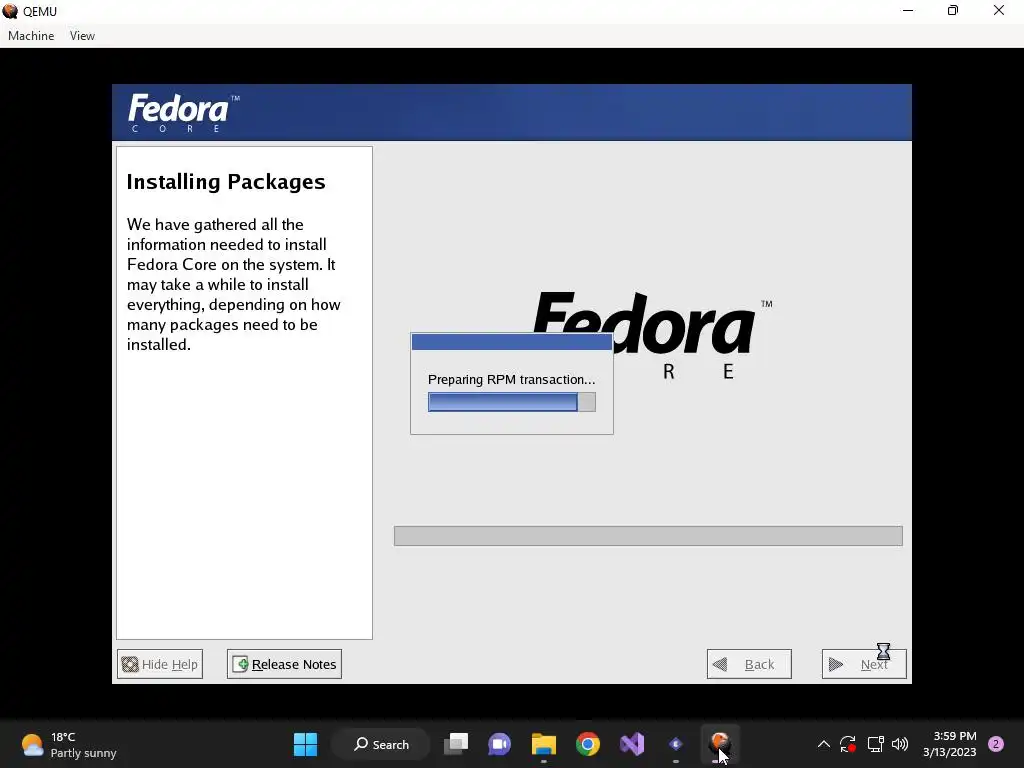Screen dimensions: 1024x768
Task: Click the Preparing RPM transaction progress bar
Action: tap(511, 402)
